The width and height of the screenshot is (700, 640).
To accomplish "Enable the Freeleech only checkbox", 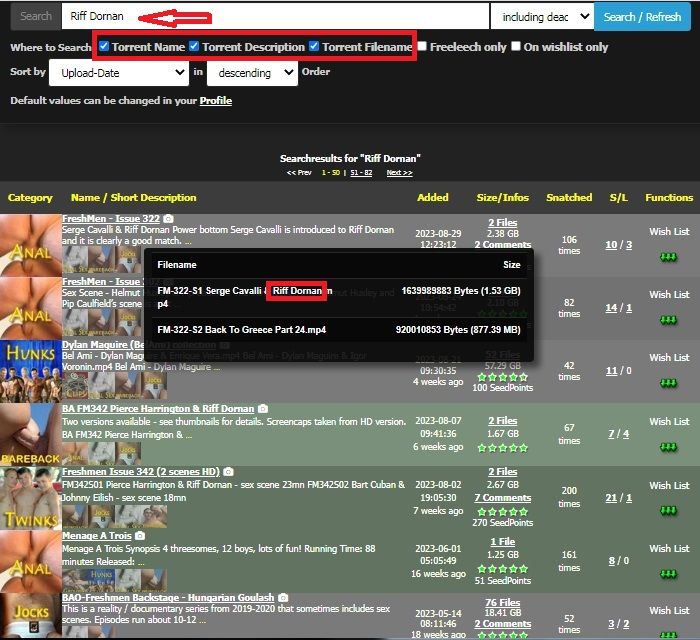I will coord(422,46).
